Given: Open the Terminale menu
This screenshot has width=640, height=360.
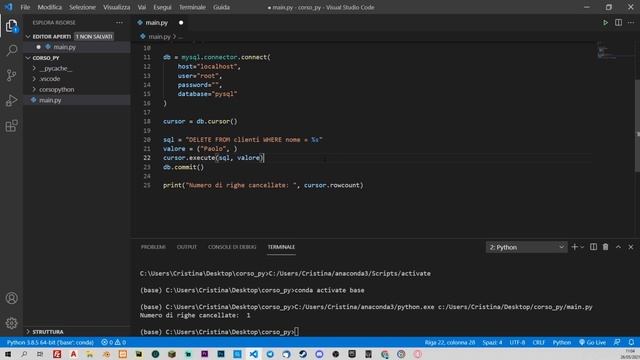Looking at the screenshot, I should pyautogui.click(x=192, y=7).
